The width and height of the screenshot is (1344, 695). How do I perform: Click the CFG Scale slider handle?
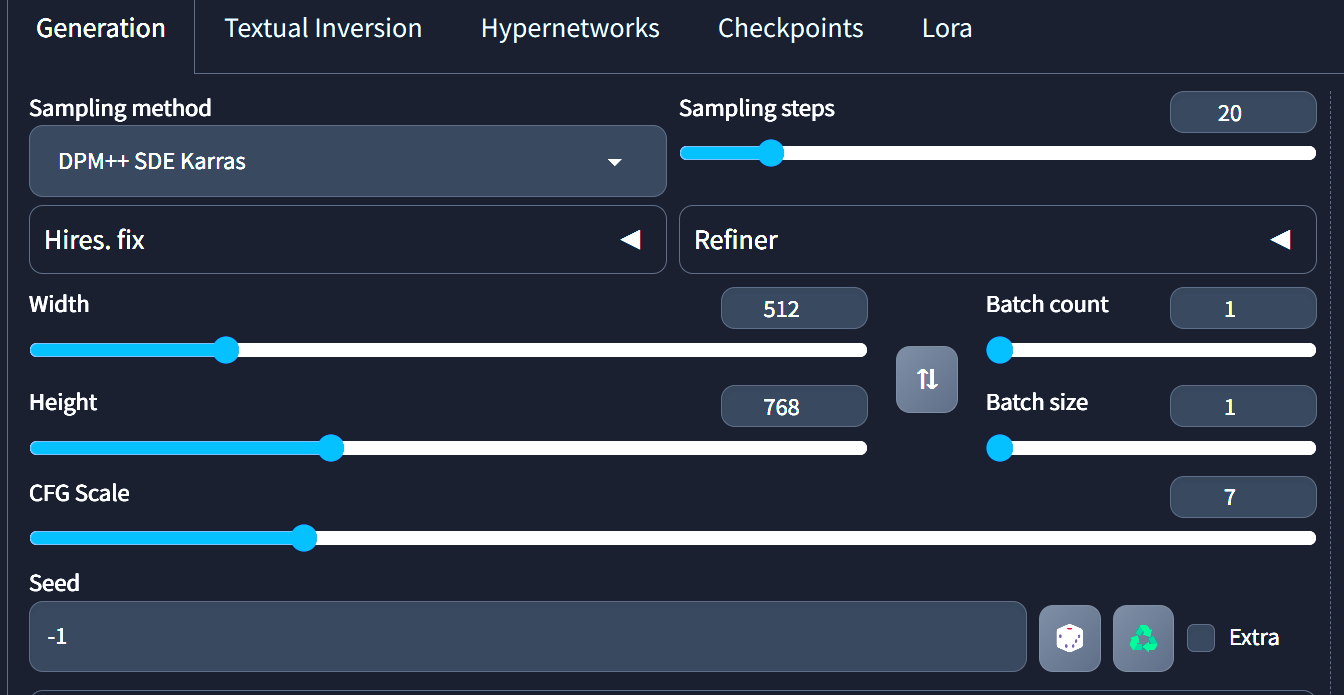pos(304,538)
